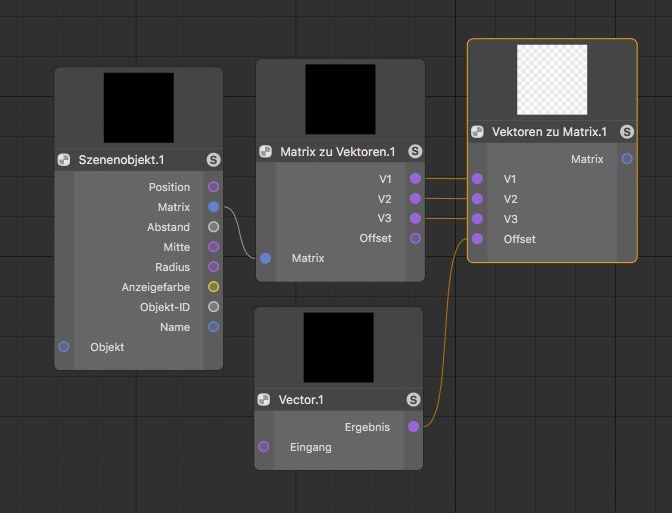Select Vektoren zu Matrix.1 checkered preview
672x513 pixels.
(552, 80)
